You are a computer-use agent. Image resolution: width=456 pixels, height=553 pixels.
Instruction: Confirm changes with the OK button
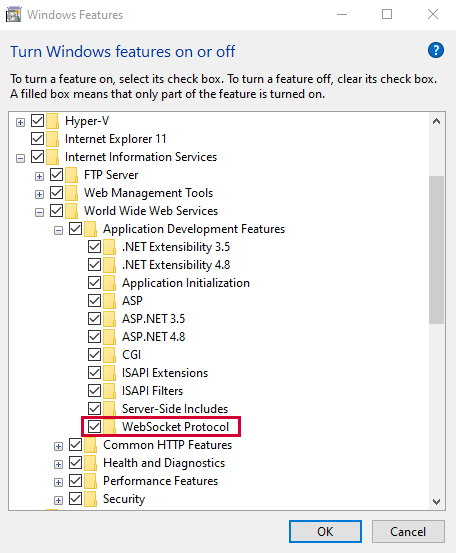point(325,531)
